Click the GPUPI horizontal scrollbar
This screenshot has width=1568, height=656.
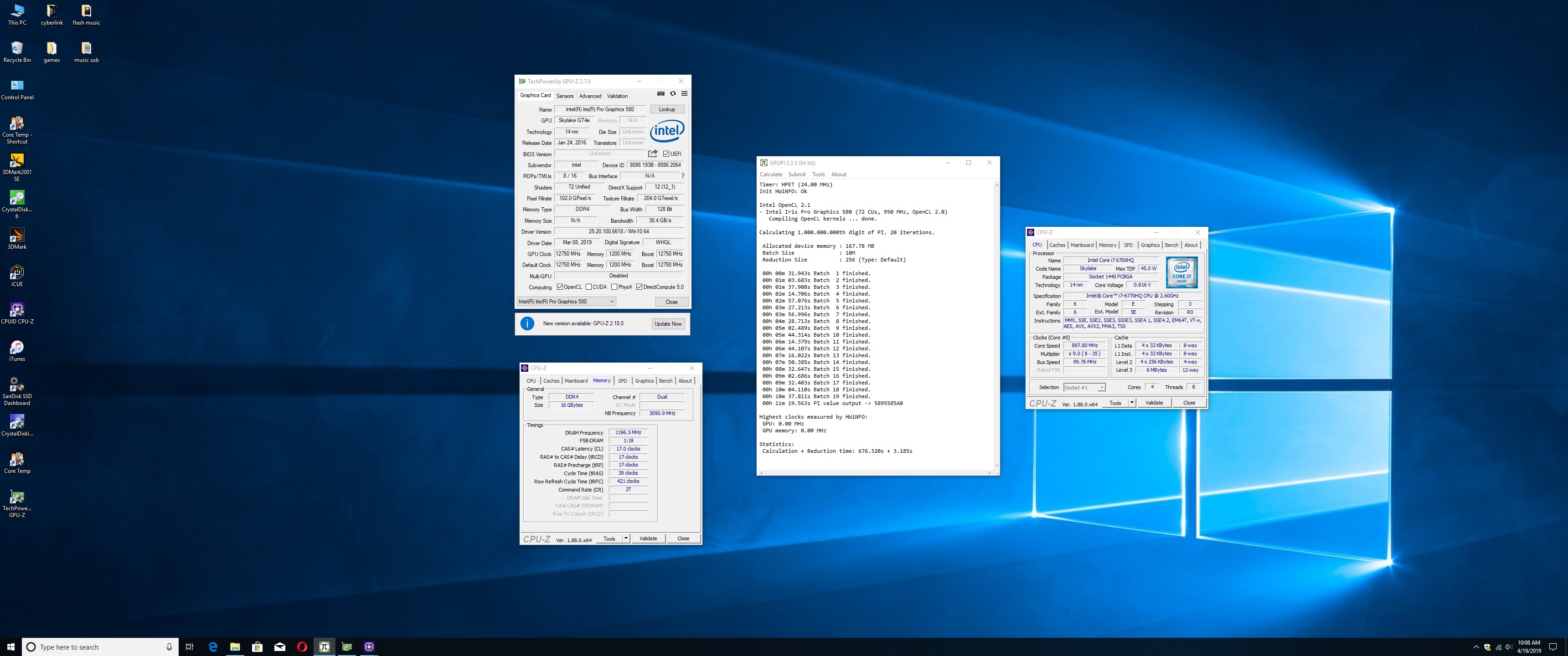click(x=875, y=473)
